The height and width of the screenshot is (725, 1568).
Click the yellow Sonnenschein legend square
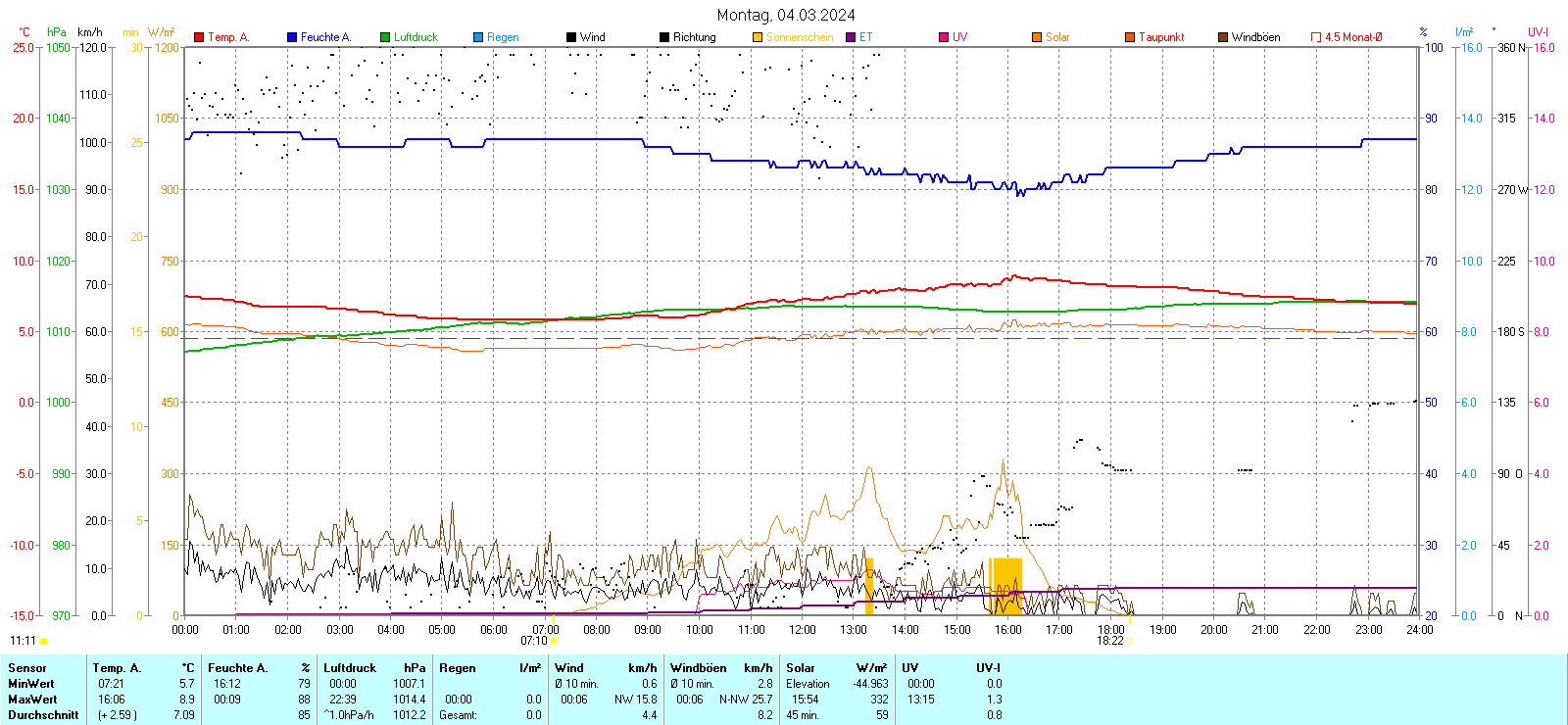click(x=758, y=37)
